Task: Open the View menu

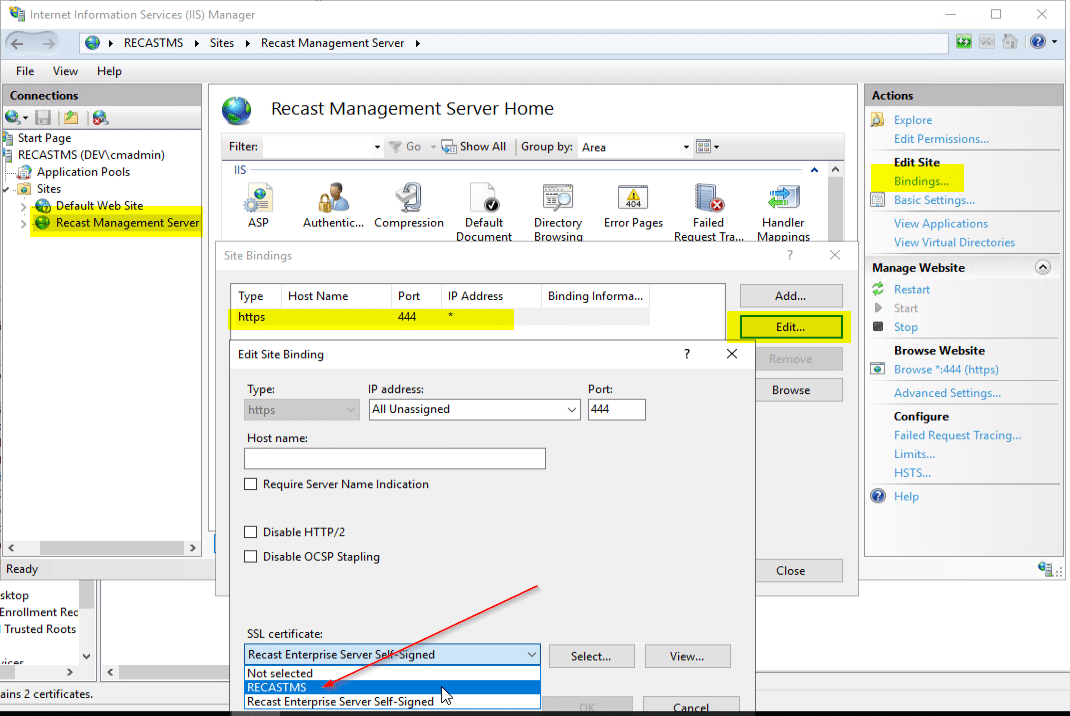Action: [65, 71]
